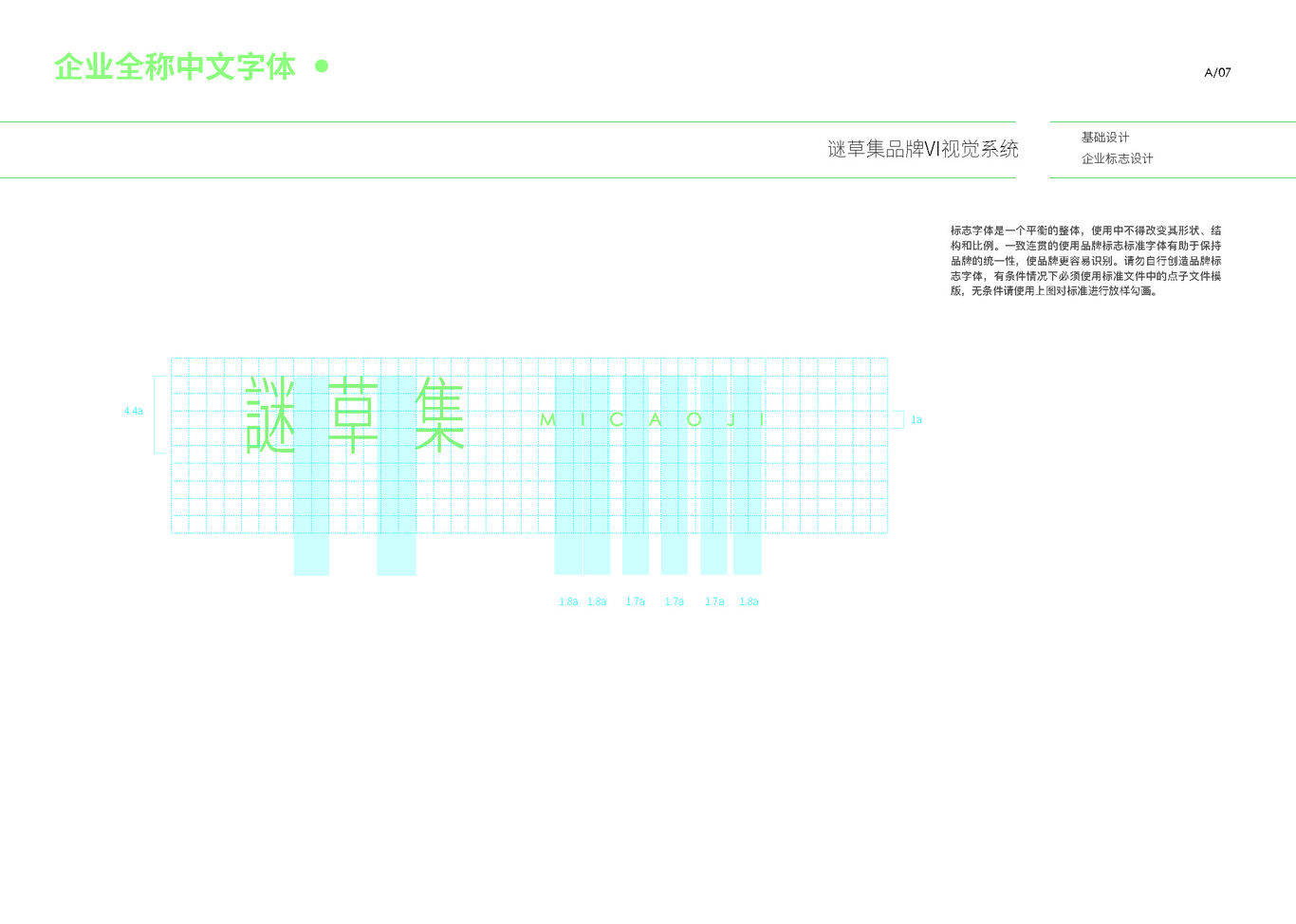Click the heading "谜草集品牌VI视觉系统"
This screenshot has width=1296, height=924.
point(922,149)
